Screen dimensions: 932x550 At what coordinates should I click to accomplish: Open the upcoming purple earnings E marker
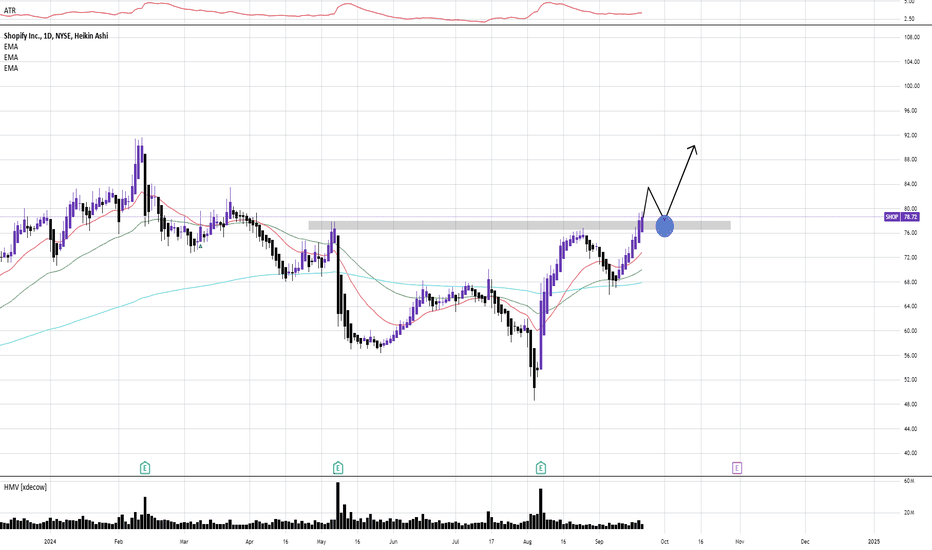737,468
